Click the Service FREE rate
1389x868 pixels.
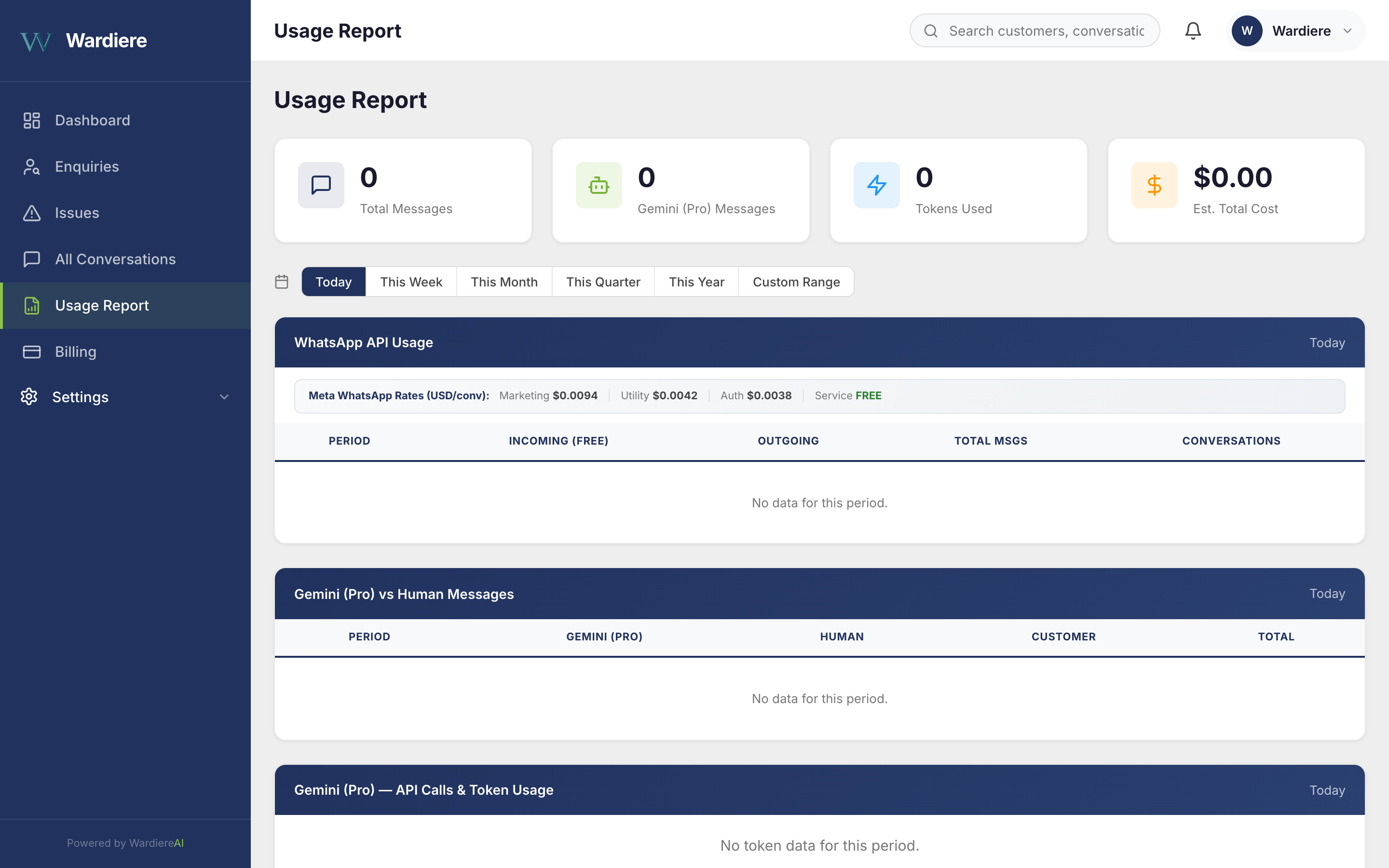(848, 395)
